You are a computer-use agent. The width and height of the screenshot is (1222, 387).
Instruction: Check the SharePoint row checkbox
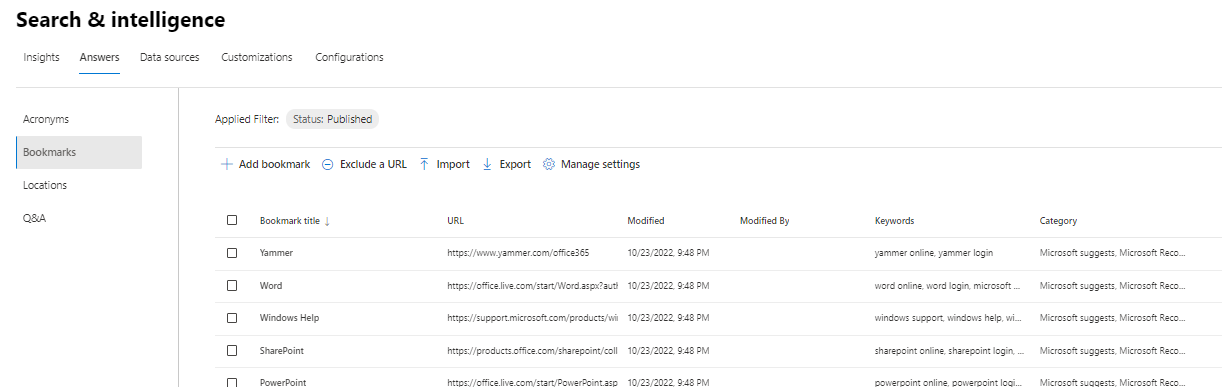click(x=232, y=351)
